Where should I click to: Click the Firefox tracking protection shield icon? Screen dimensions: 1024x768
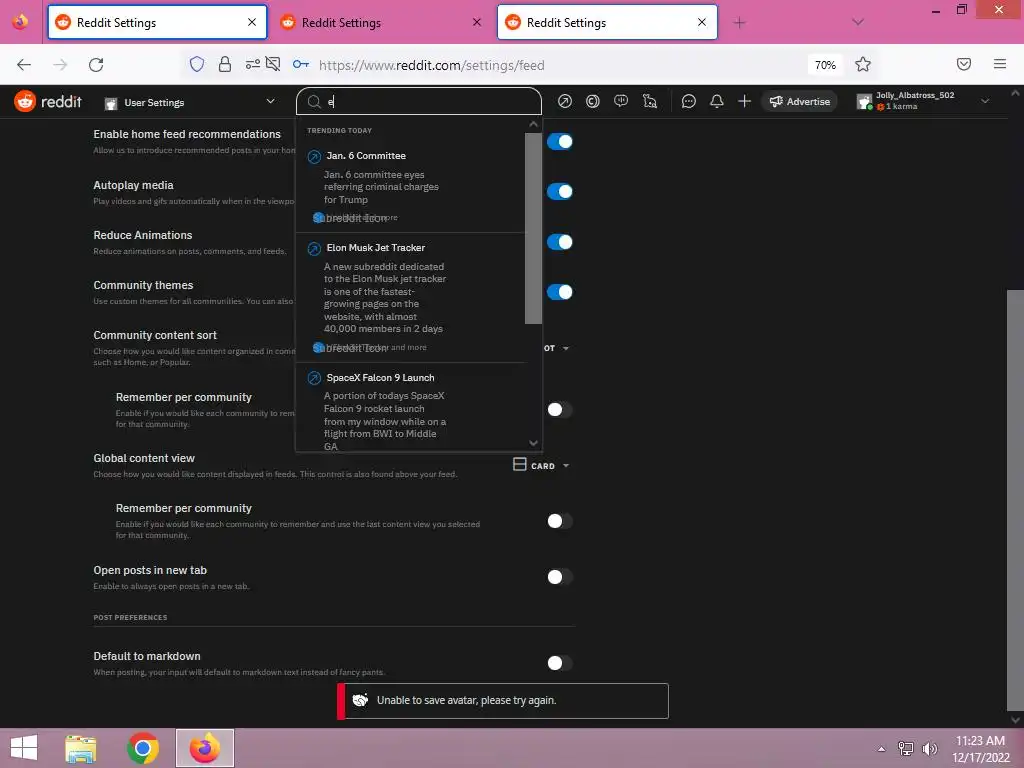pos(197,64)
